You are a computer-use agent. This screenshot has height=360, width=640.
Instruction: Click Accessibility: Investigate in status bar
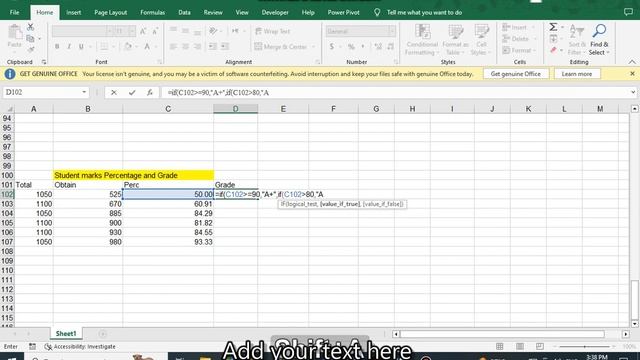[x=80, y=347]
